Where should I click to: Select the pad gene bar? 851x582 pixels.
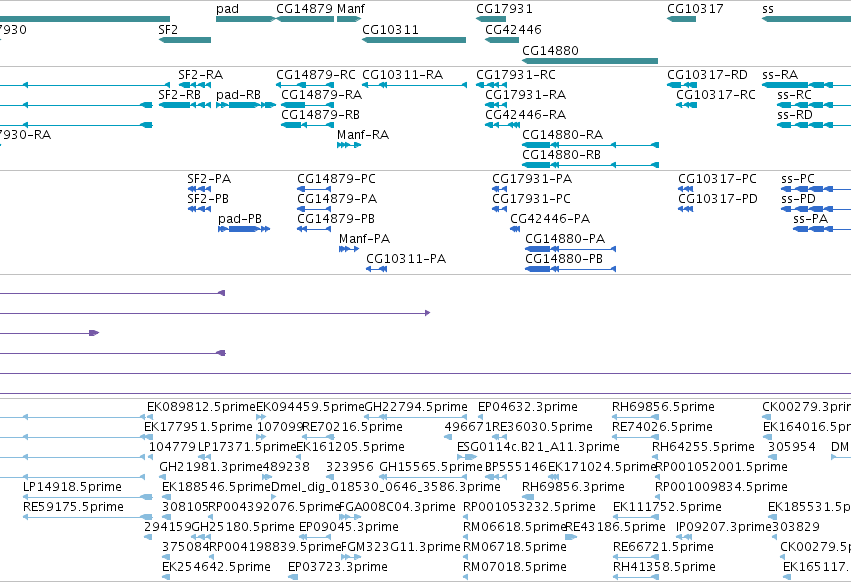tap(245, 19)
